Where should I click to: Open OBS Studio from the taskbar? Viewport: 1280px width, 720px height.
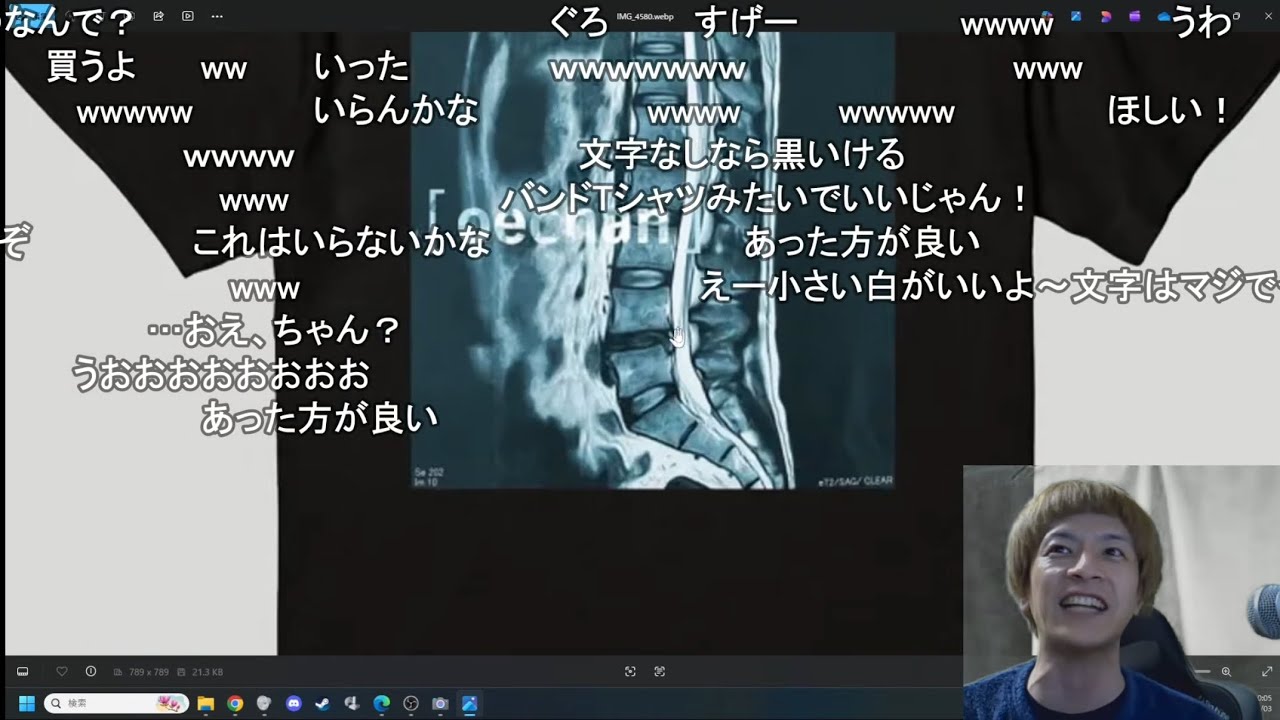410,704
